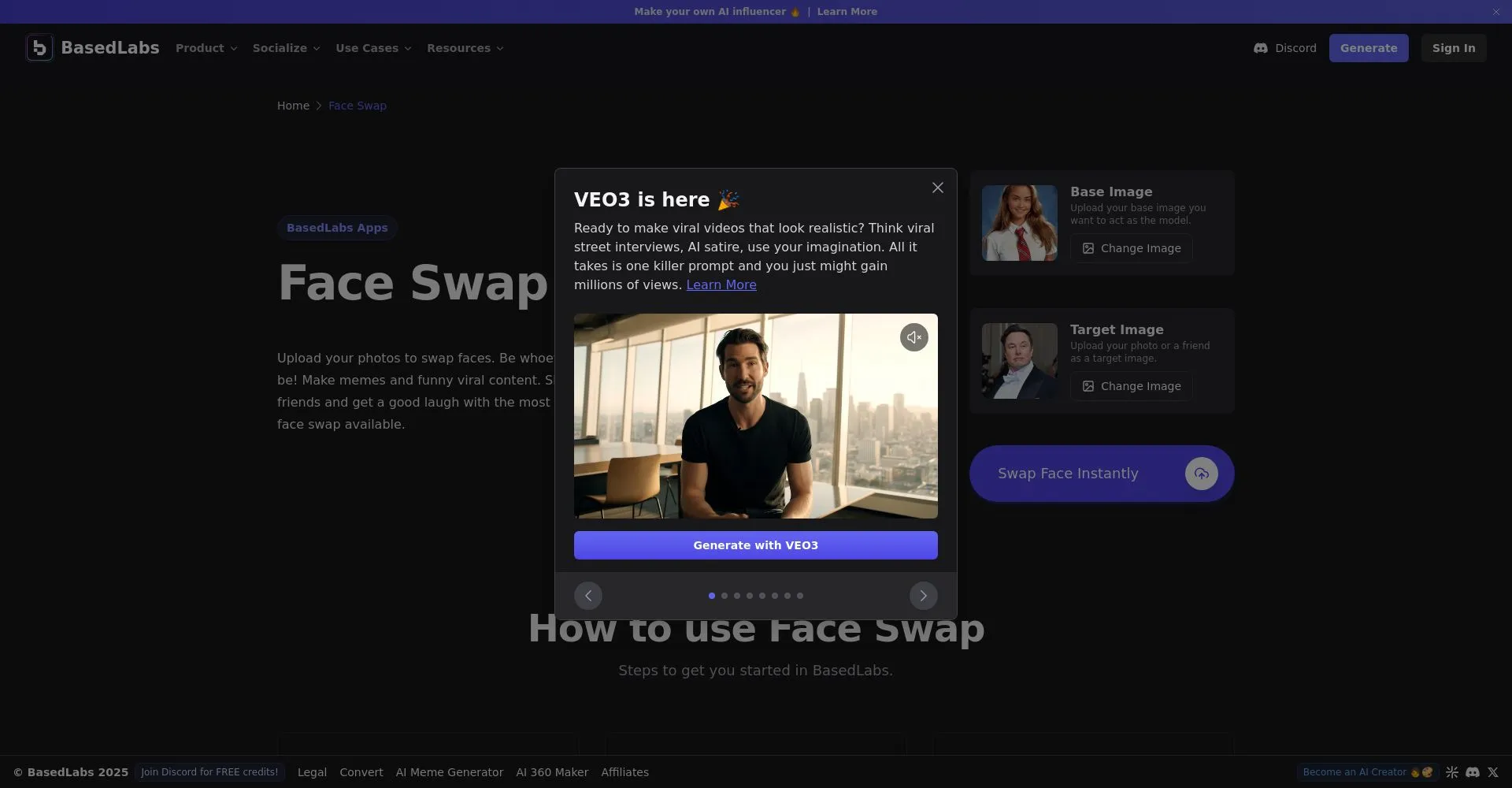Viewport: 1512px width, 788px height.
Task: Open the Discord link in header
Action: [x=1284, y=48]
